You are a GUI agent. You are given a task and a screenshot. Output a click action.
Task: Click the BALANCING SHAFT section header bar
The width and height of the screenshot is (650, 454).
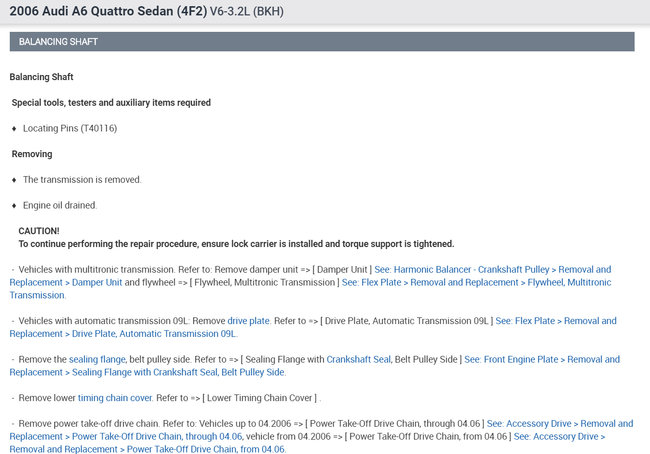click(322, 42)
